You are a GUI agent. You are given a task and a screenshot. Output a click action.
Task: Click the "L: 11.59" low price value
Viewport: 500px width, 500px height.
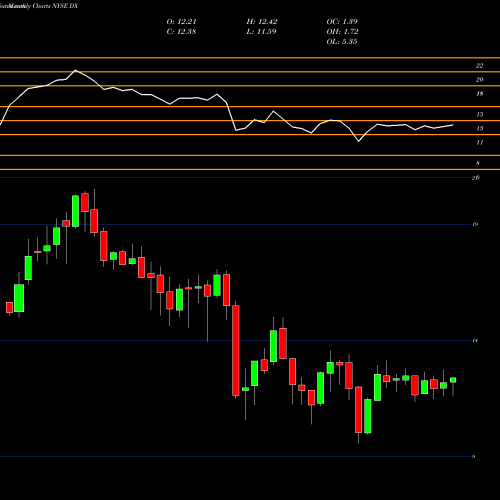[261, 32]
